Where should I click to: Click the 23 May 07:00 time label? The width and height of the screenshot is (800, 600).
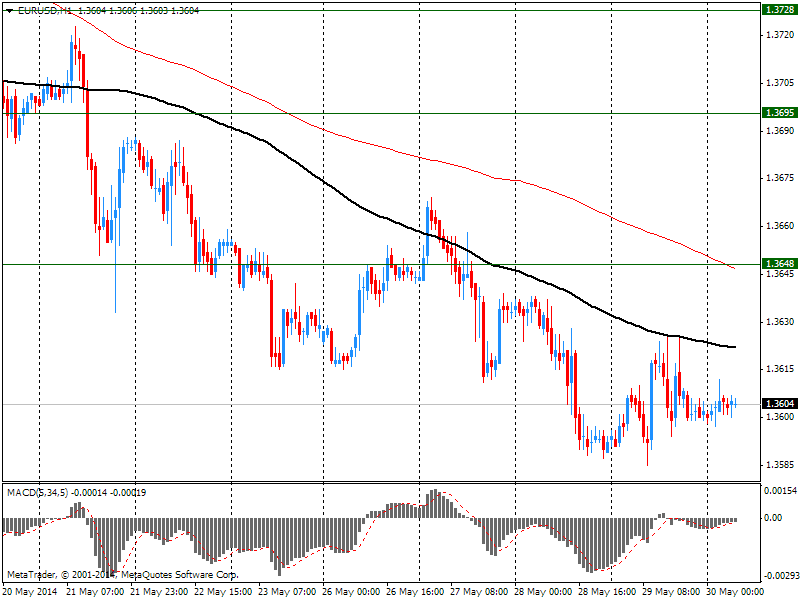[287, 592]
